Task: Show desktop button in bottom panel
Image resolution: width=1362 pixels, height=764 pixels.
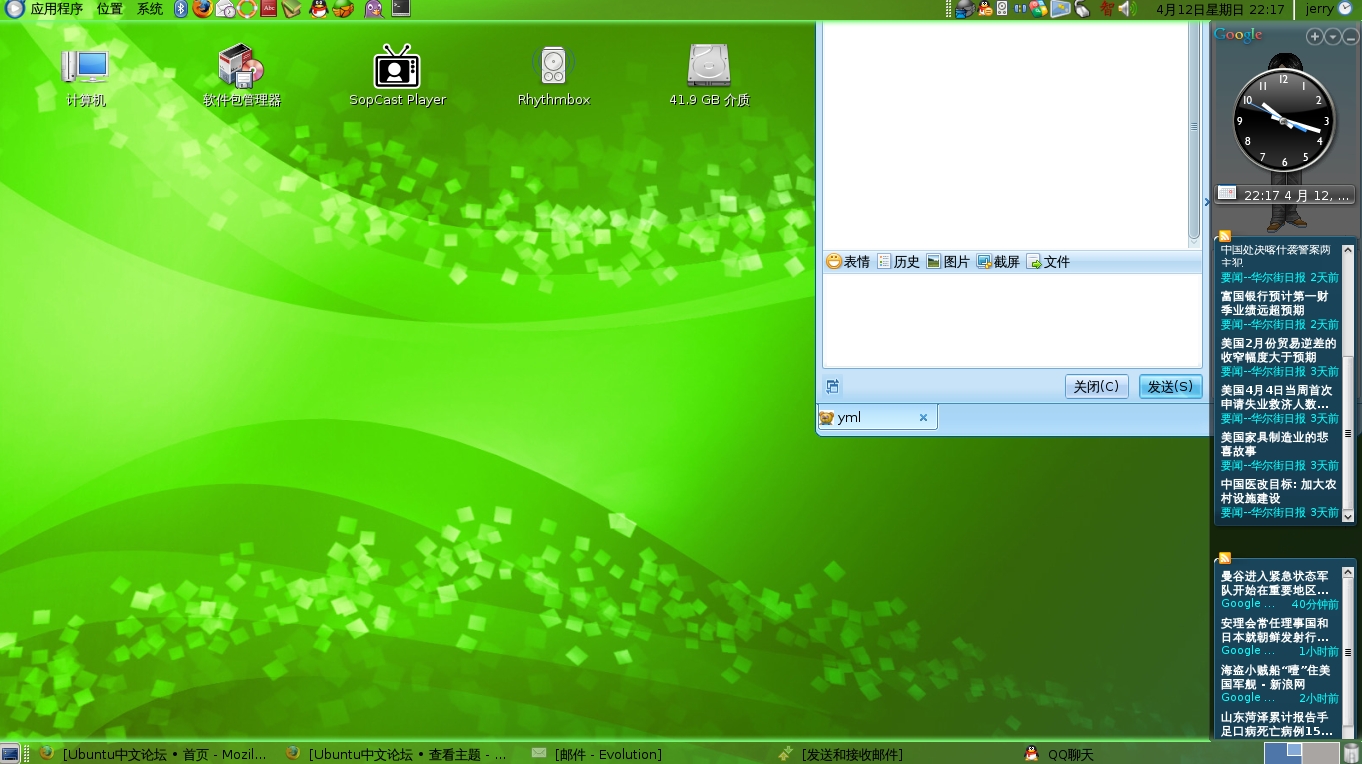Action: pyautogui.click(x=10, y=754)
